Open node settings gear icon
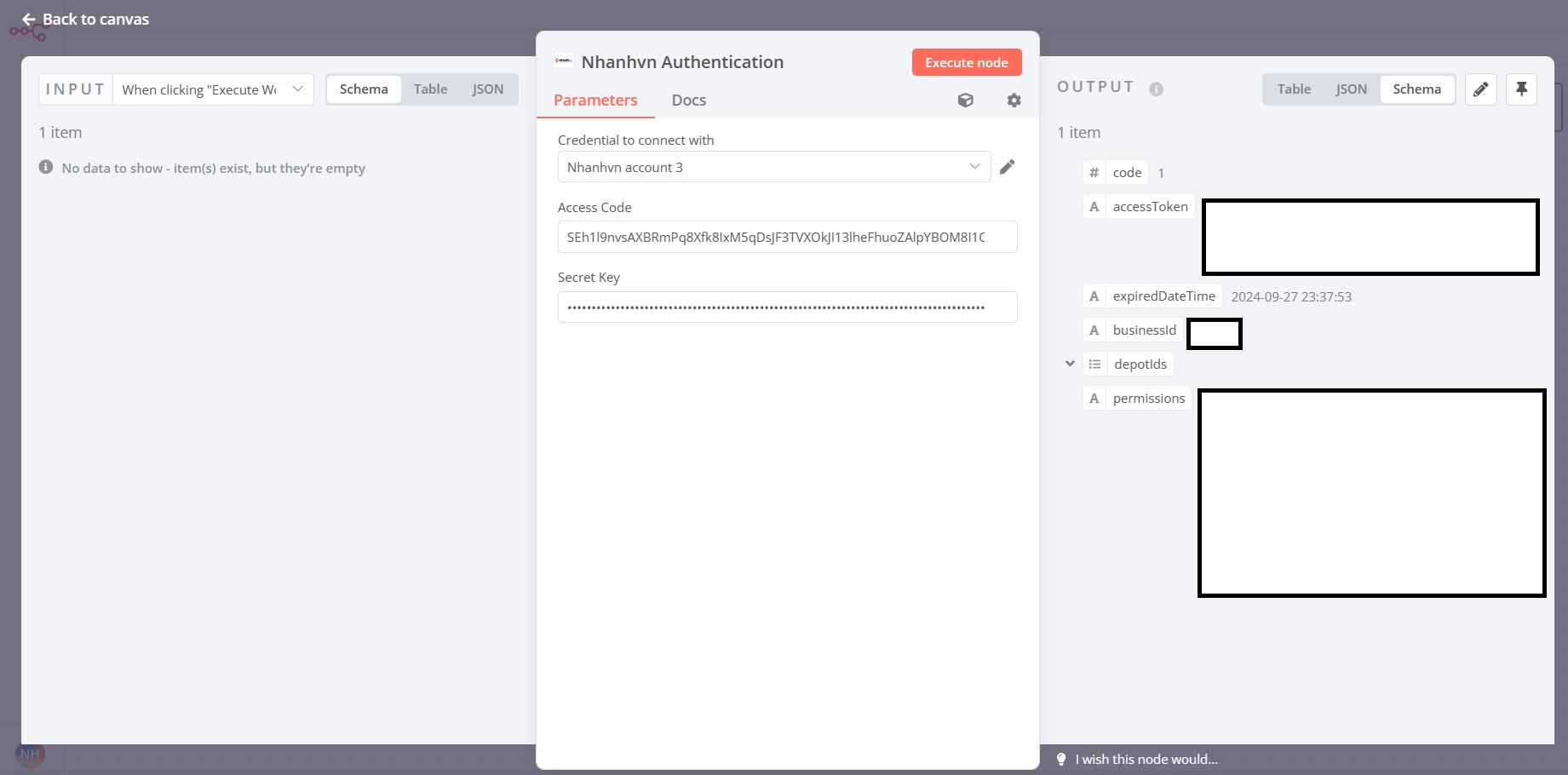 coord(1014,100)
